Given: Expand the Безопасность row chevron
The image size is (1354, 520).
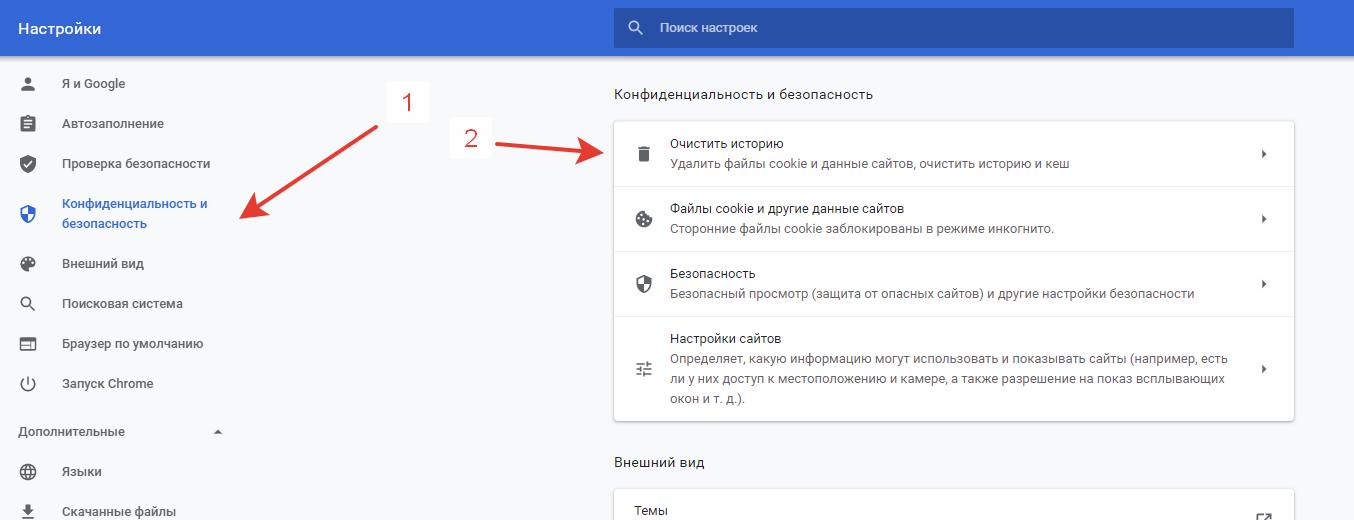Looking at the screenshot, I should [1264, 284].
